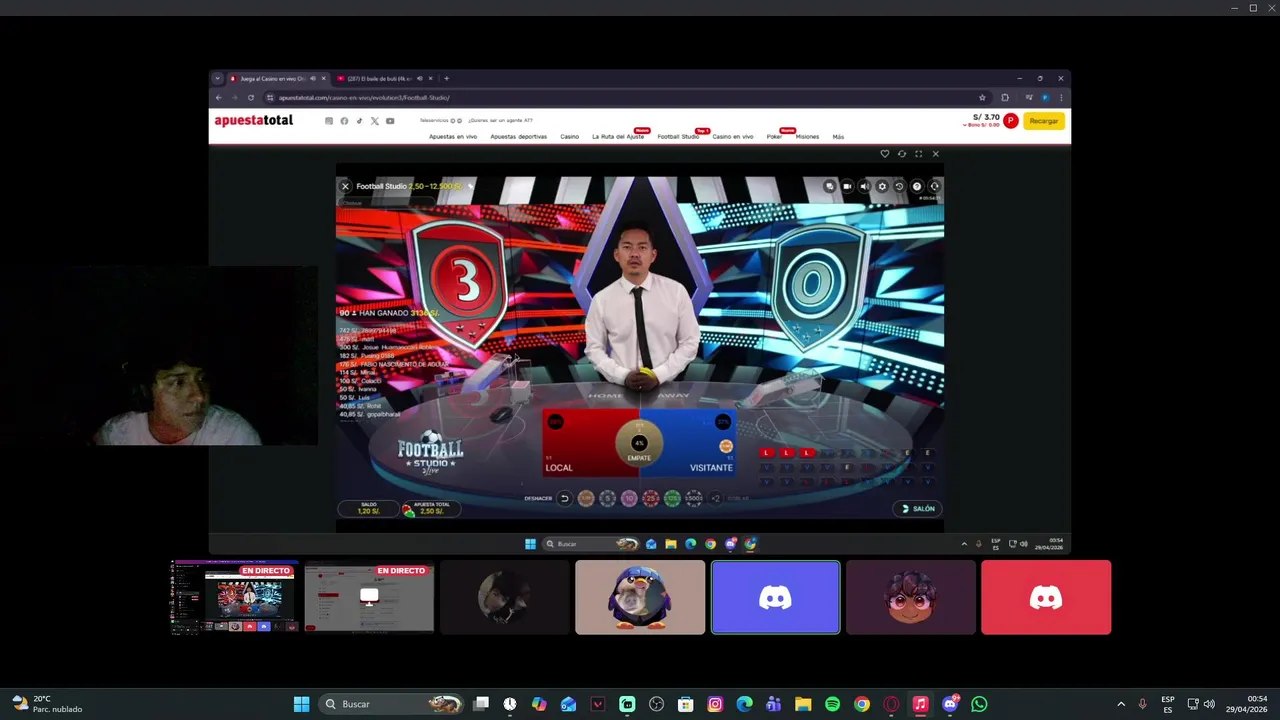1280x720 pixels.
Task: Expand hidden system tray icons chevron
Action: 1121,704
